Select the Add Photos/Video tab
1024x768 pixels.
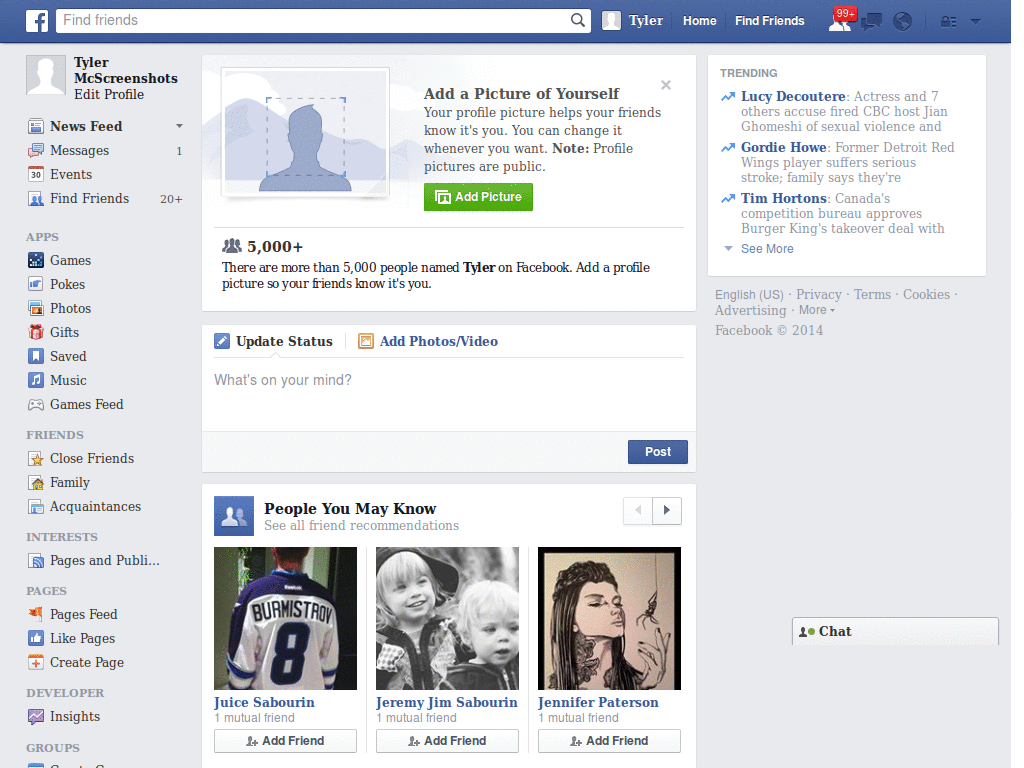(x=428, y=342)
